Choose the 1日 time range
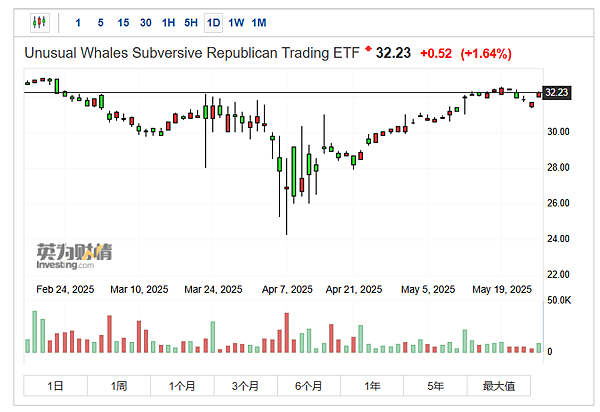This screenshot has width=600, height=412. point(55,386)
